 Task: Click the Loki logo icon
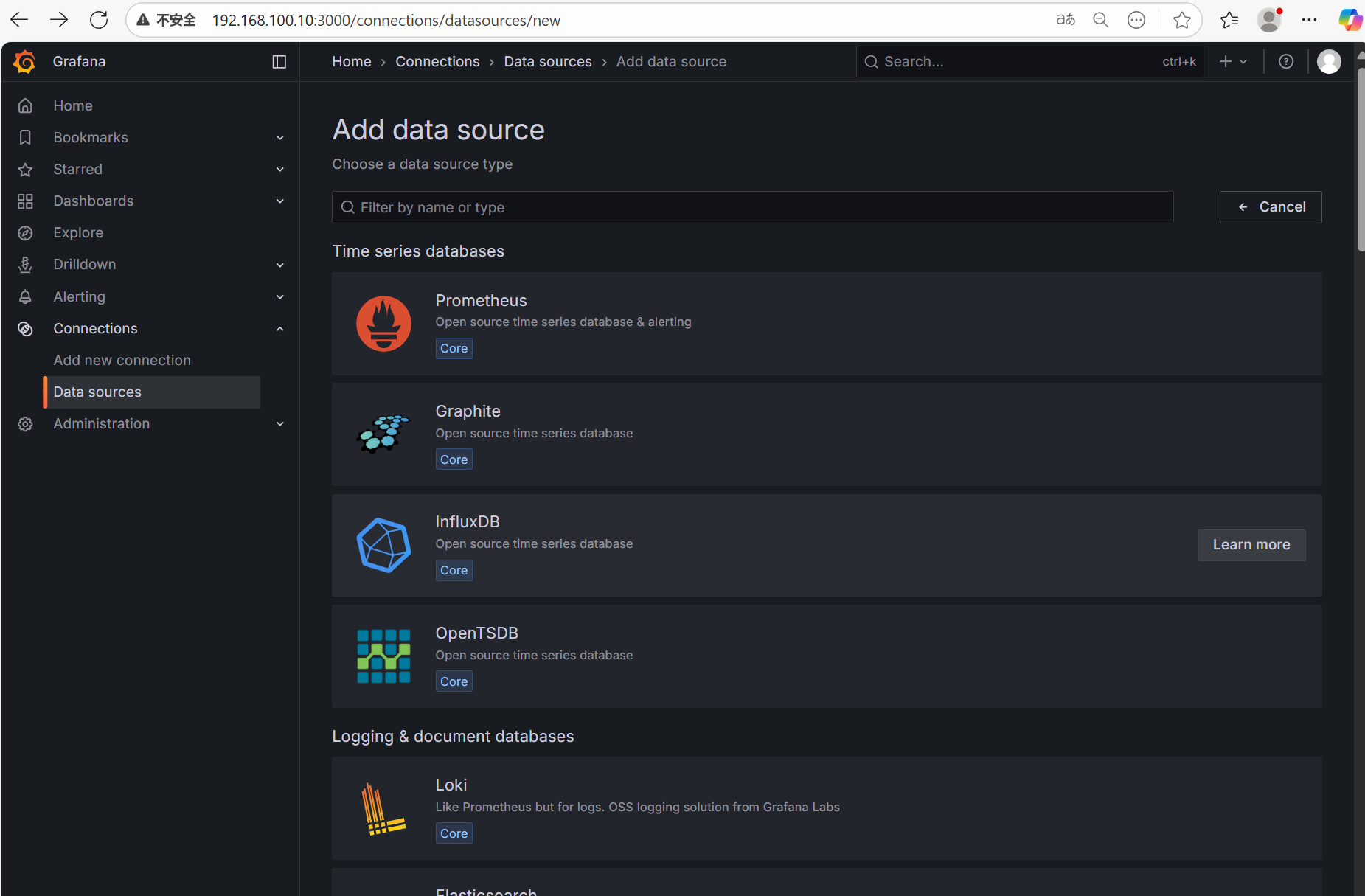point(383,808)
